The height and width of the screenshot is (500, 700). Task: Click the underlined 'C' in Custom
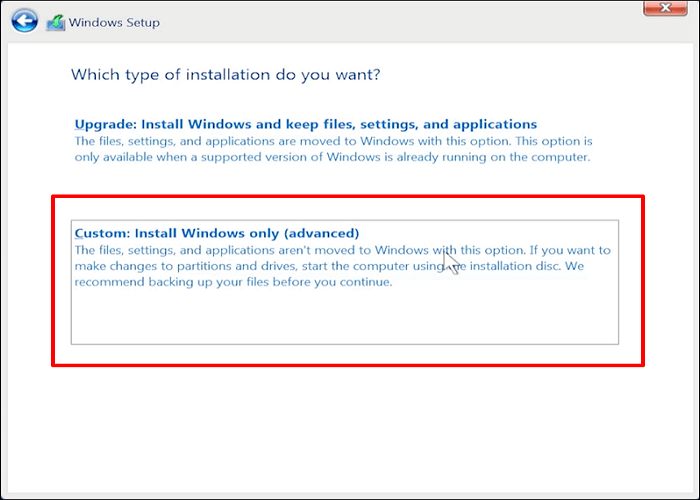(80, 233)
